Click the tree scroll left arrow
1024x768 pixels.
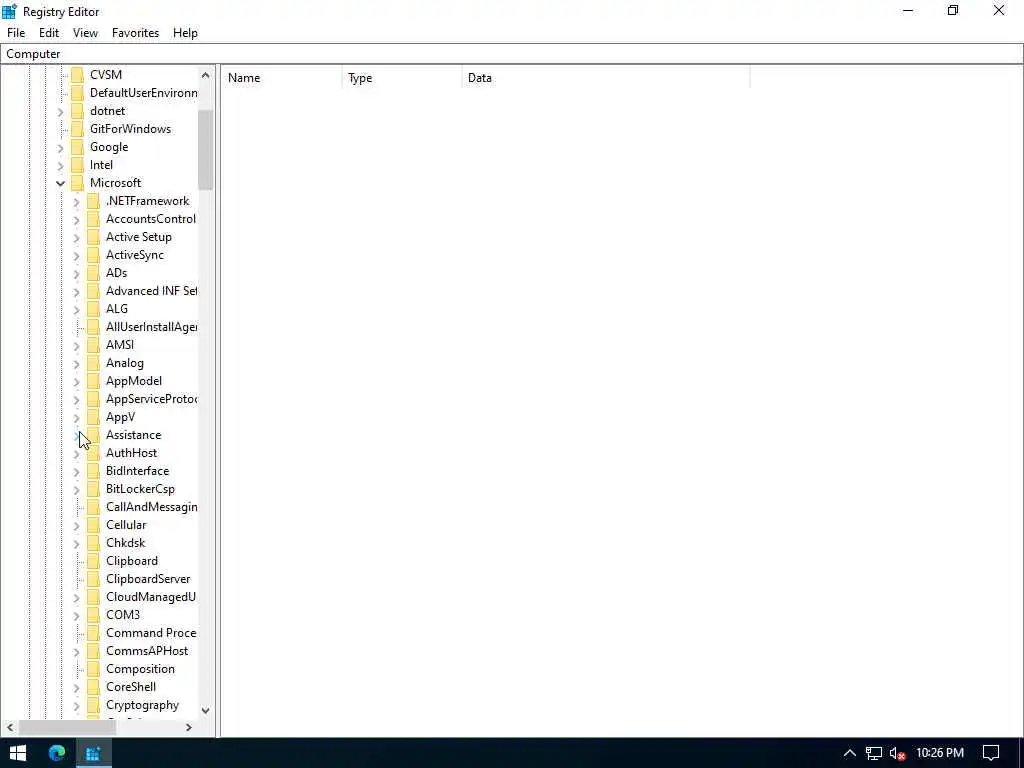coord(10,727)
